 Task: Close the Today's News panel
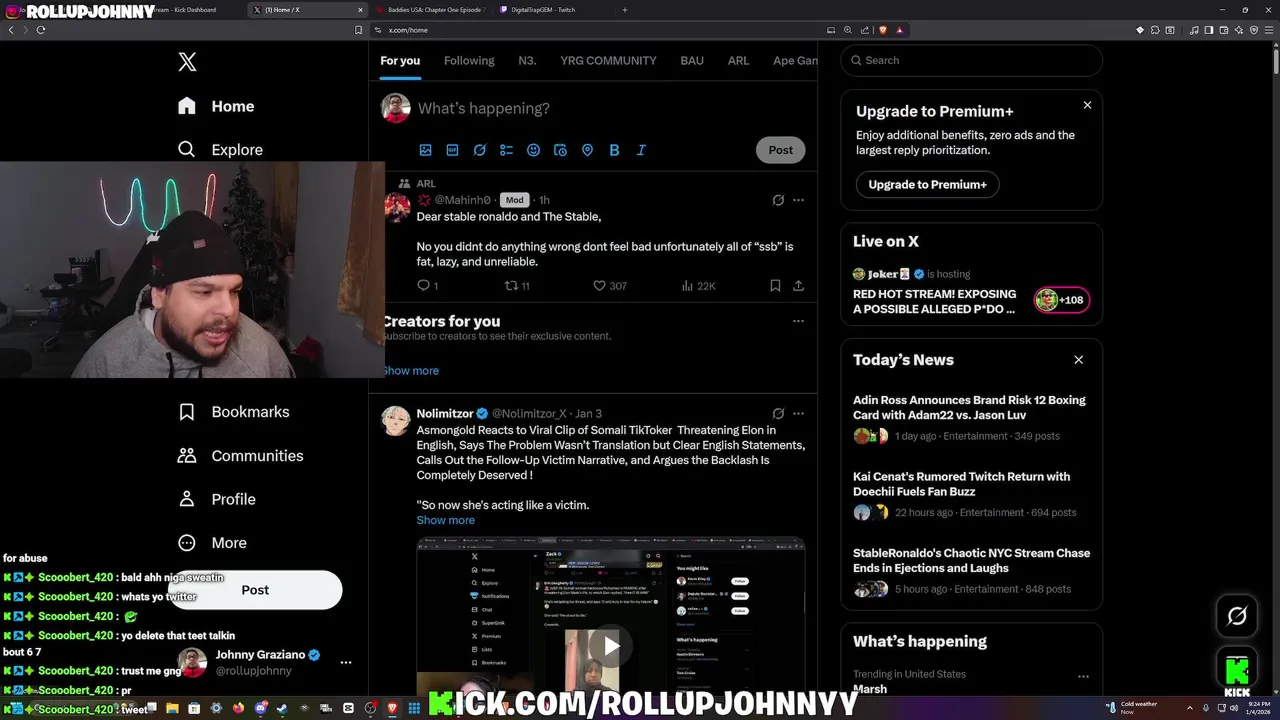(x=1078, y=360)
